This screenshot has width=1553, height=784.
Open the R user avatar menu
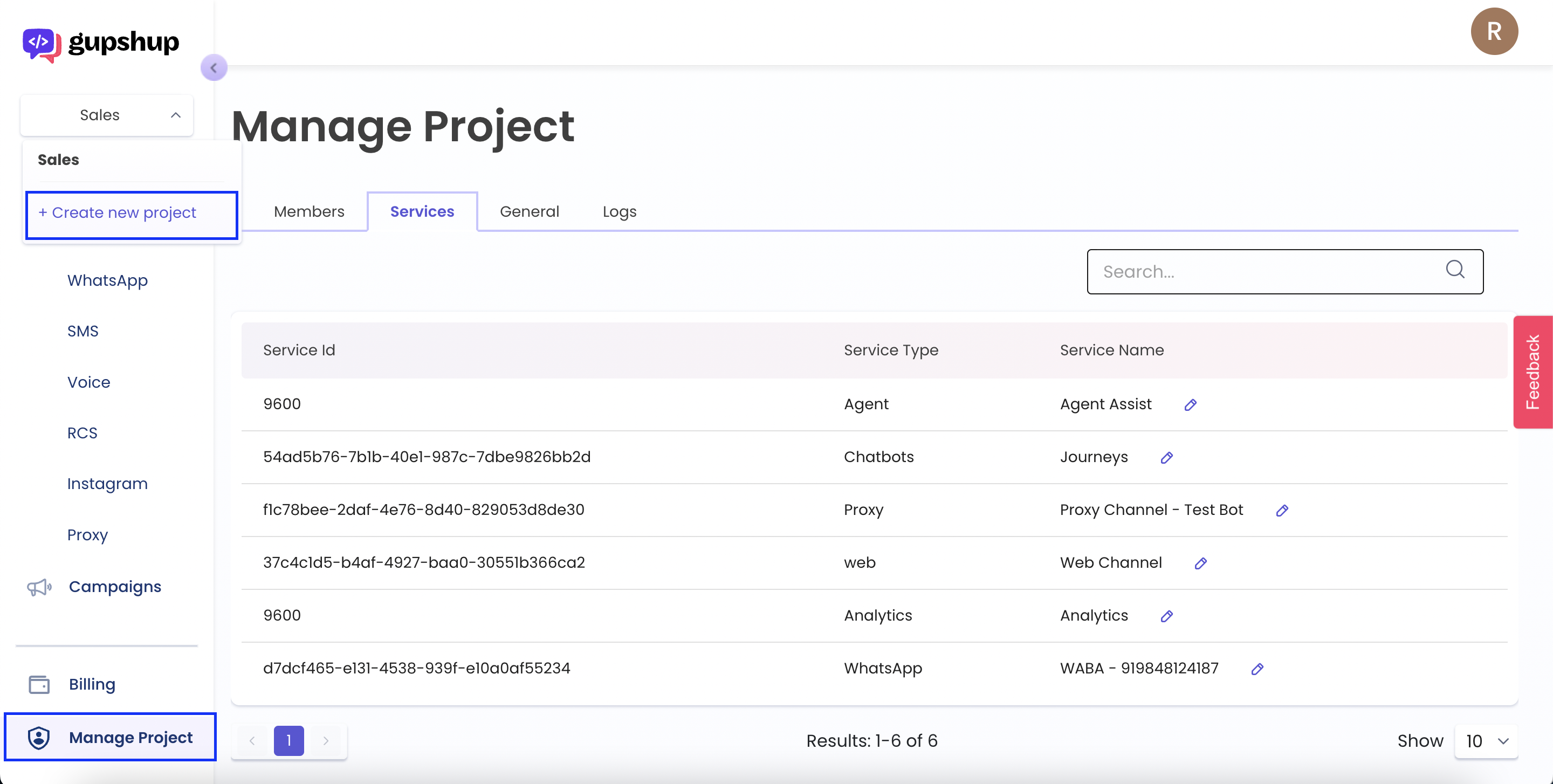pos(1495,31)
